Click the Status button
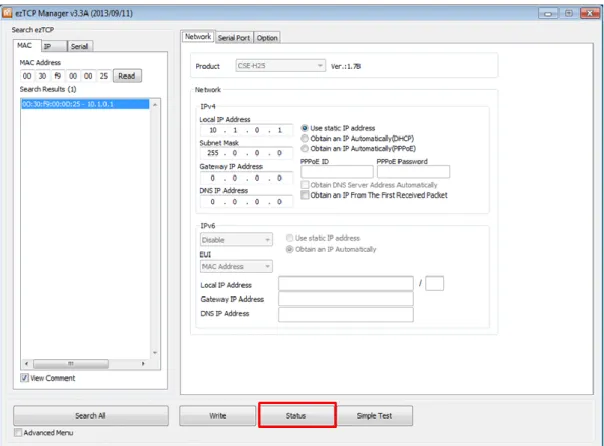The height and width of the screenshot is (446, 604). pos(297,416)
